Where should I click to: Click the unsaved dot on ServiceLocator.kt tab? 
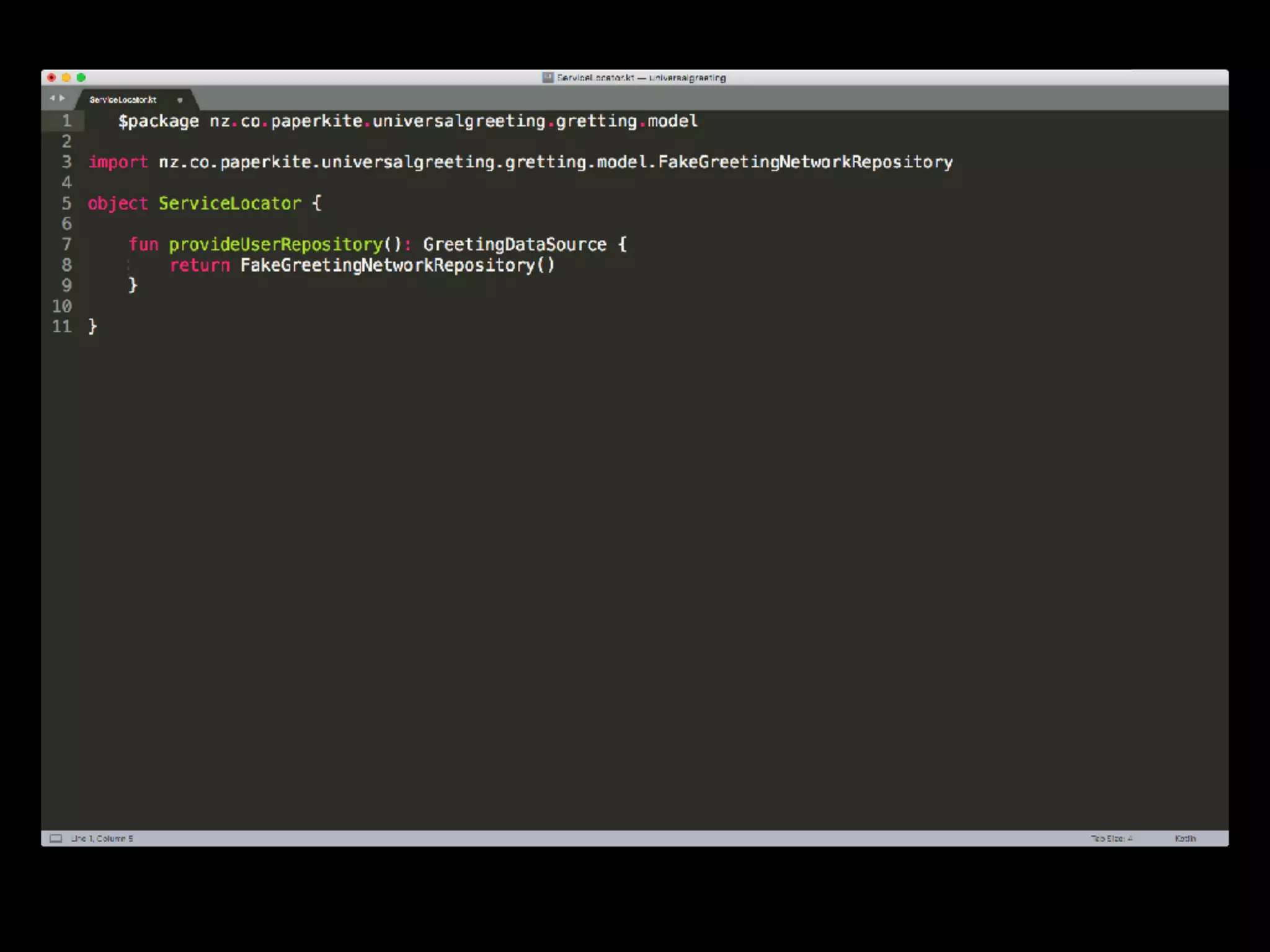pyautogui.click(x=180, y=100)
